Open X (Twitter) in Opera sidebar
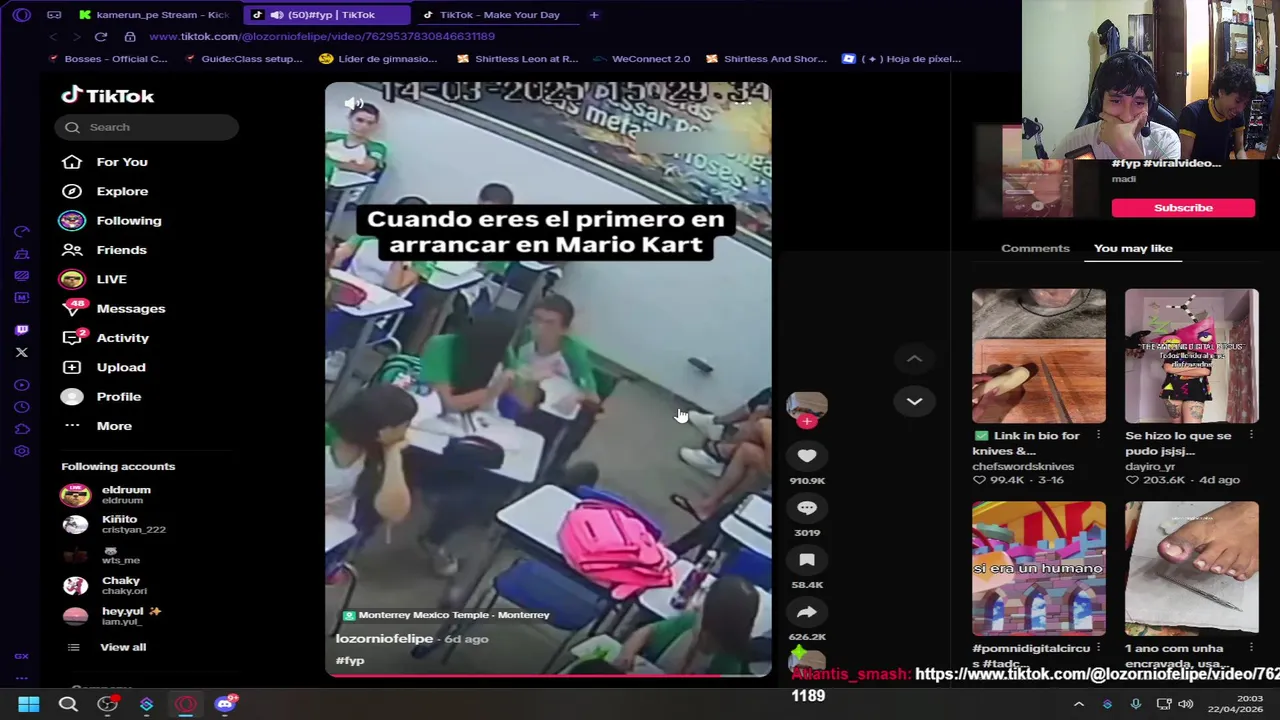 click(x=22, y=352)
